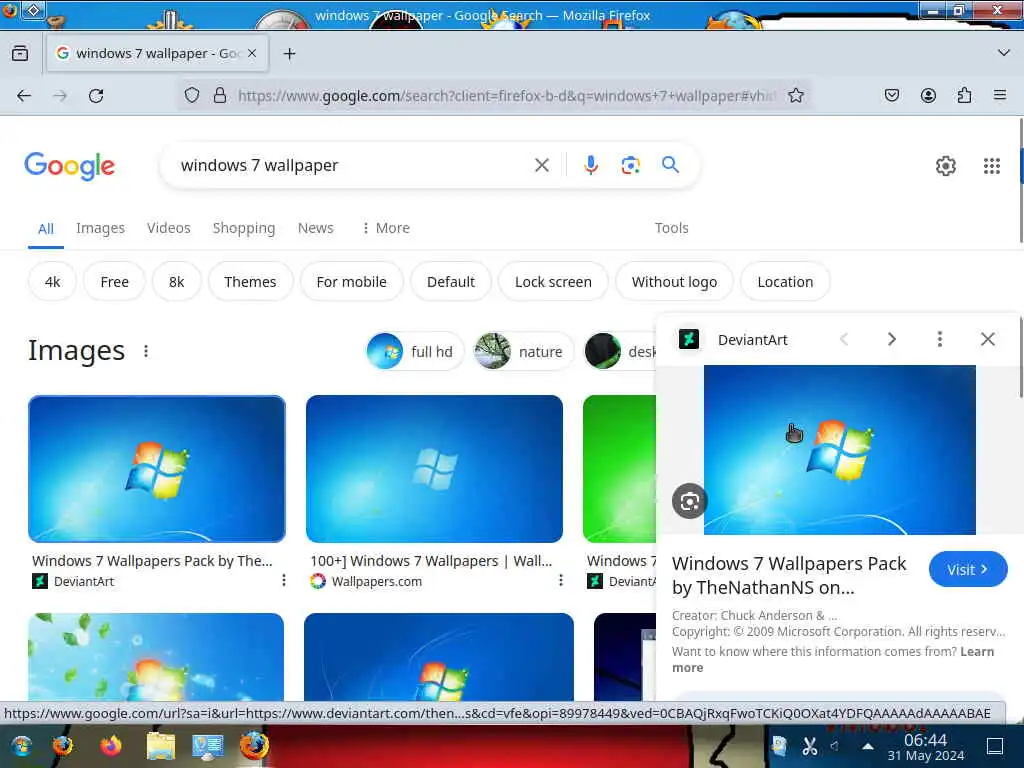Expand the More search categories menu
This screenshot has height=768, width=1024.
(386, 228)
